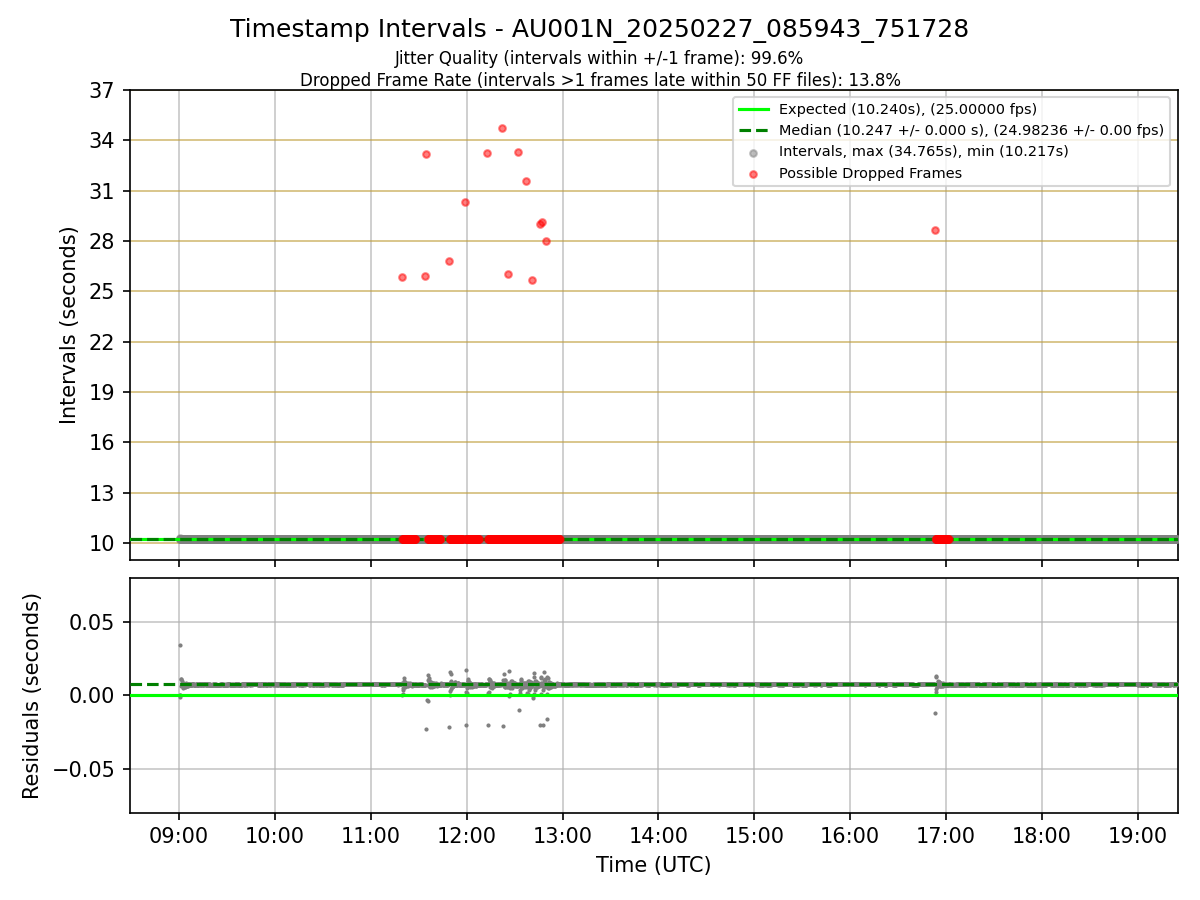Click the 19:00 time tick label
Screen dimensions: 1200x900
pos(1138,836)
